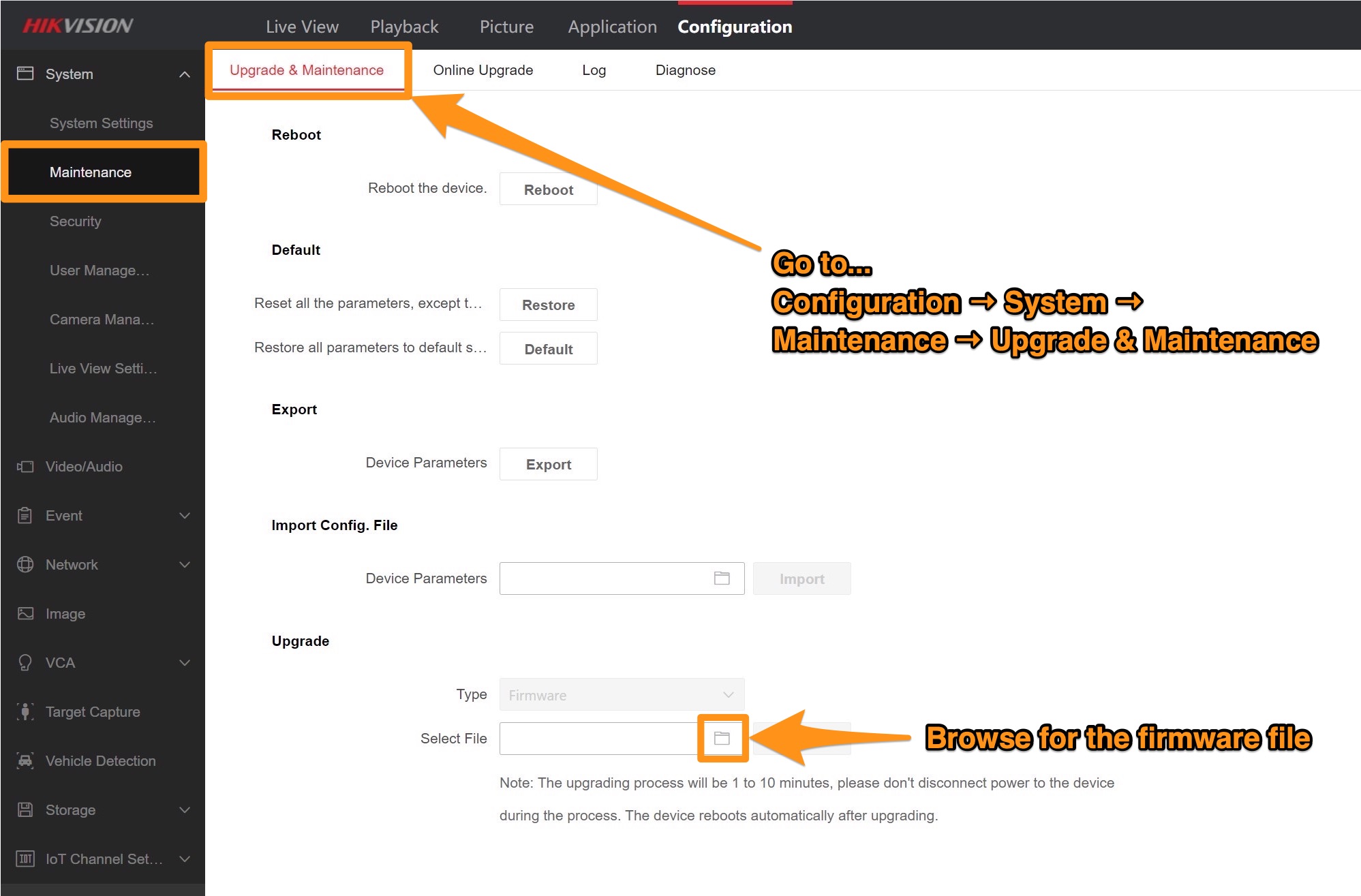Click the Import config file field
Screen dimensions: 1361x896
point(611,578)
